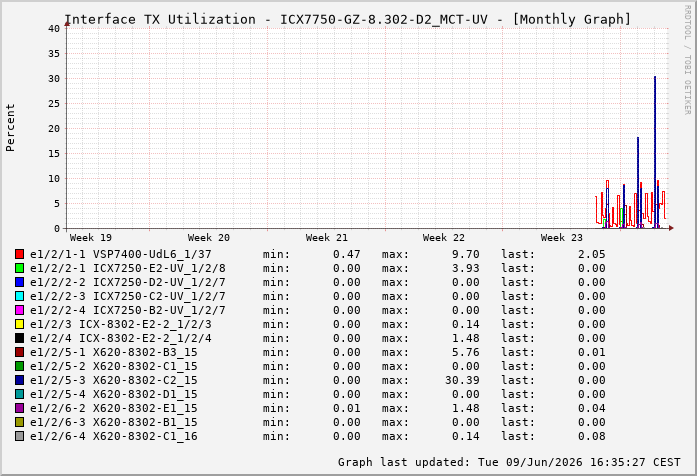Click the teal swatch for e1/2/5-4 X620-8302-D1_15
This screenshot has width=697, height=476.
[19, 394]
